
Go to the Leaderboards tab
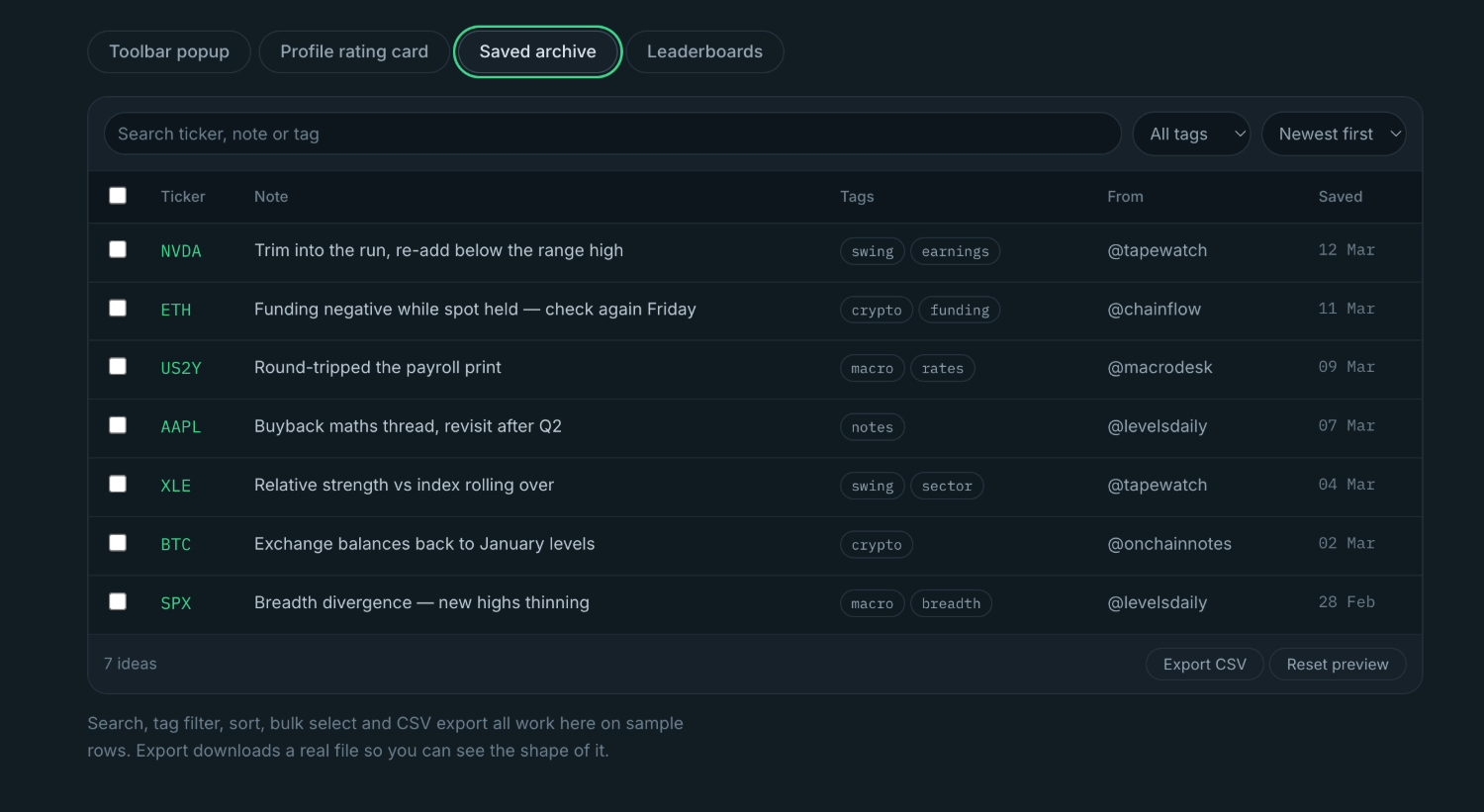tap(704, 51)
